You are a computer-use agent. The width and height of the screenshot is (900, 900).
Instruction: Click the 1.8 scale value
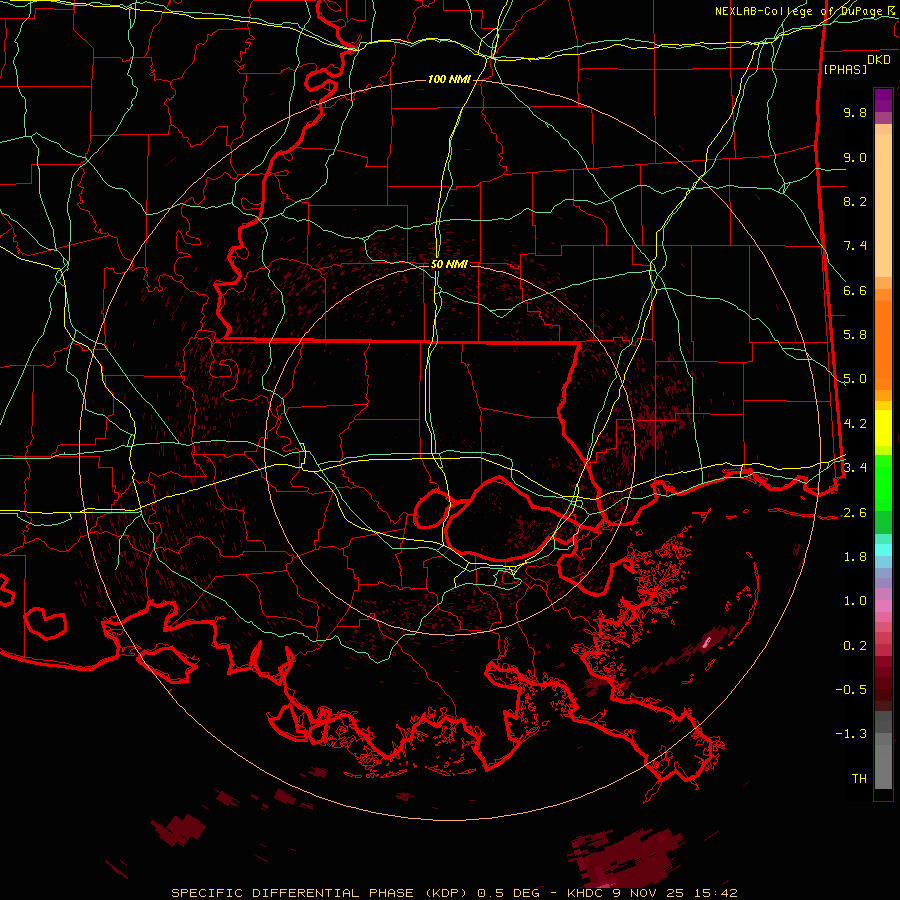click(x=855, y=557)
